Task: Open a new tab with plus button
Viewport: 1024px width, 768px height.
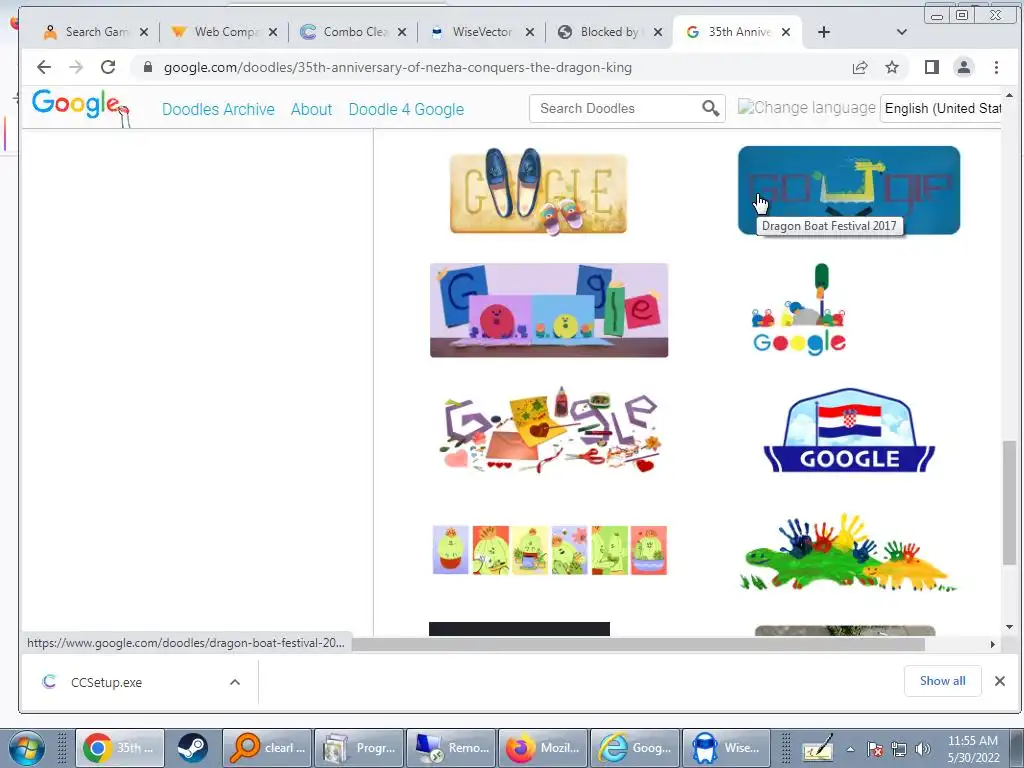Action: (824, 32)
